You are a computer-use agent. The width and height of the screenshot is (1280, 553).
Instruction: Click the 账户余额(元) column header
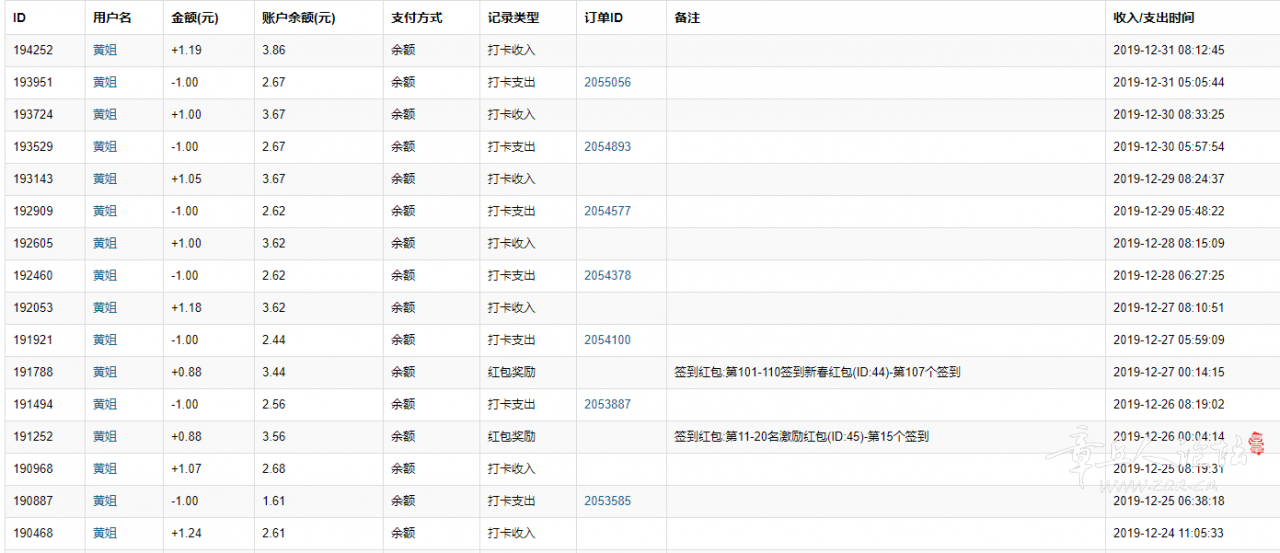(298, 18)
